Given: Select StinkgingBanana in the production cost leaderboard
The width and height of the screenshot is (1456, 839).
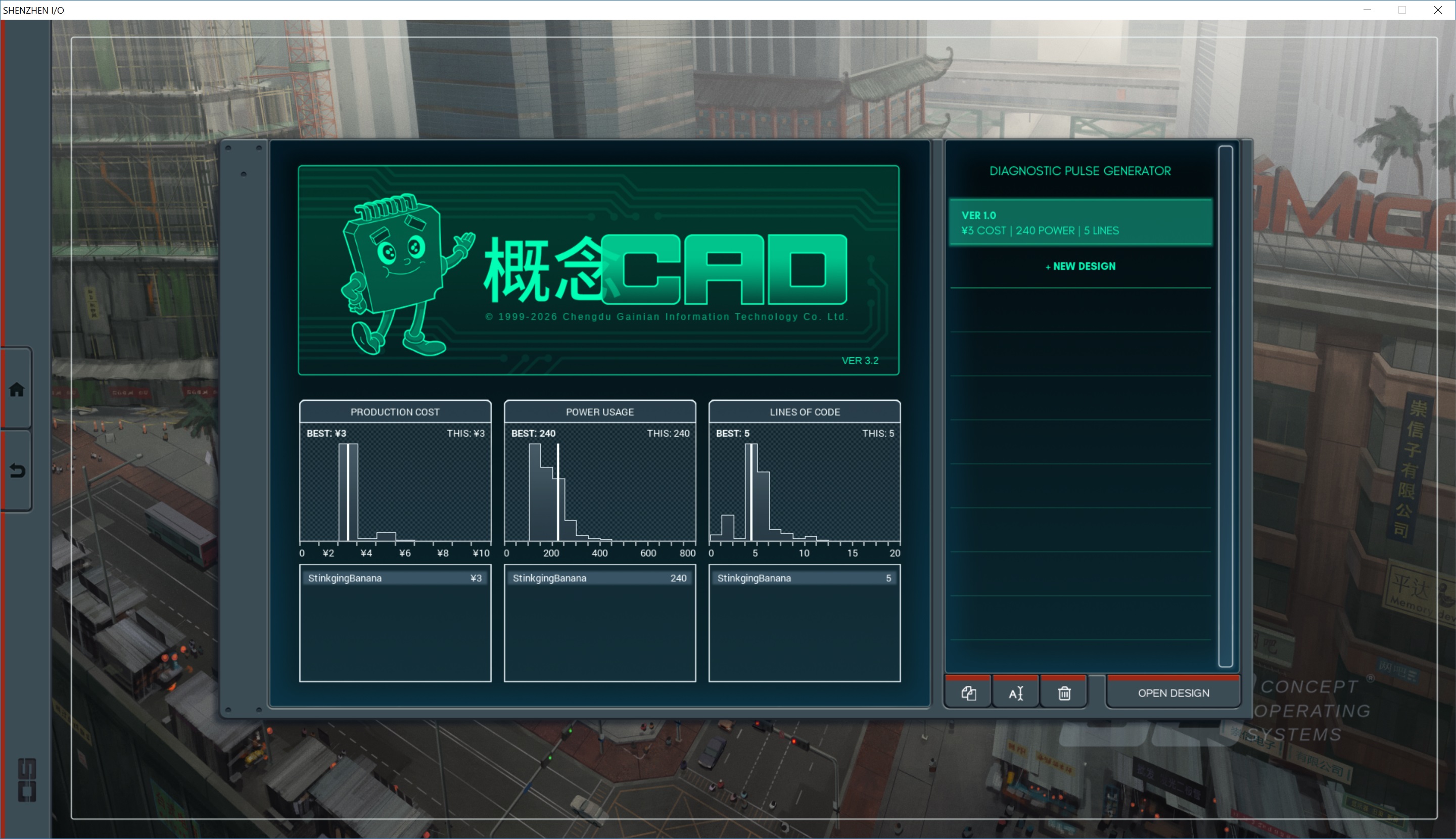Looking at the screenshot, I should click(395, 578).
